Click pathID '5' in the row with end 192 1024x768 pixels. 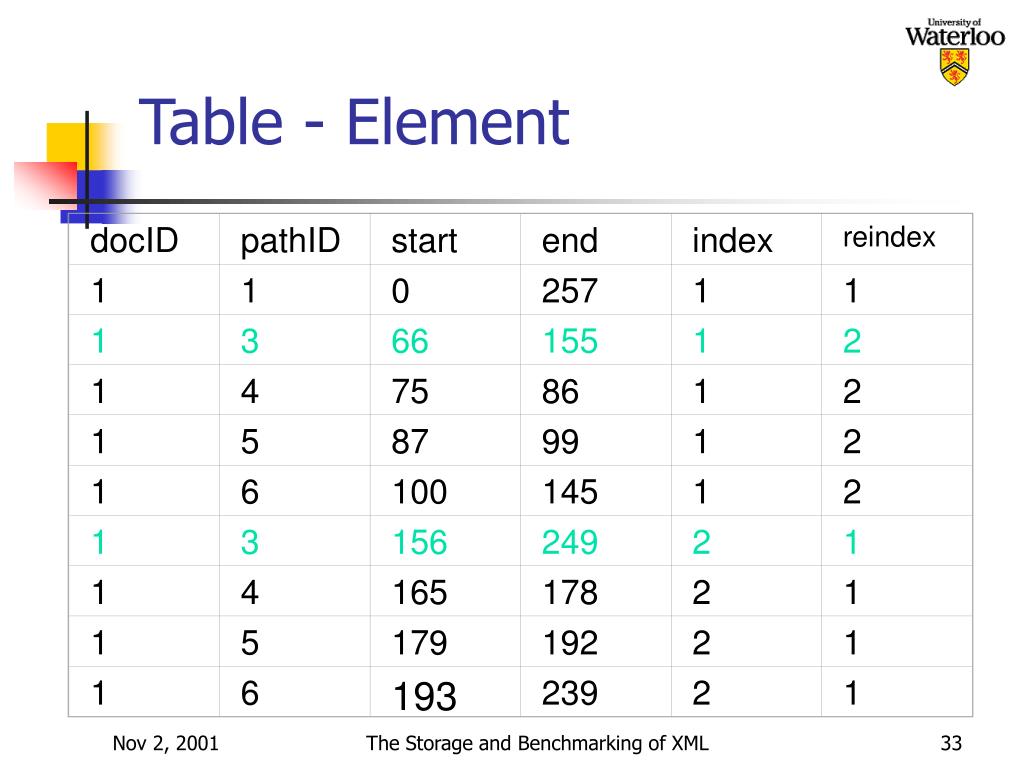(x=249, y=643)
